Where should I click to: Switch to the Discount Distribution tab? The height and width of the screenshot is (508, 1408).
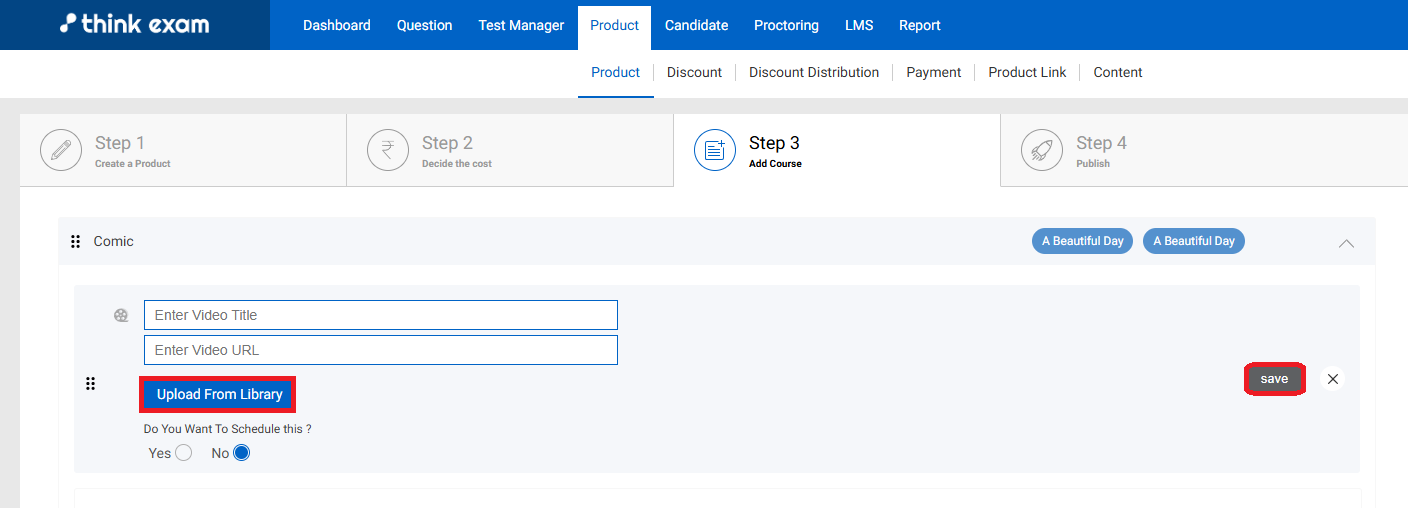[814, 72]
